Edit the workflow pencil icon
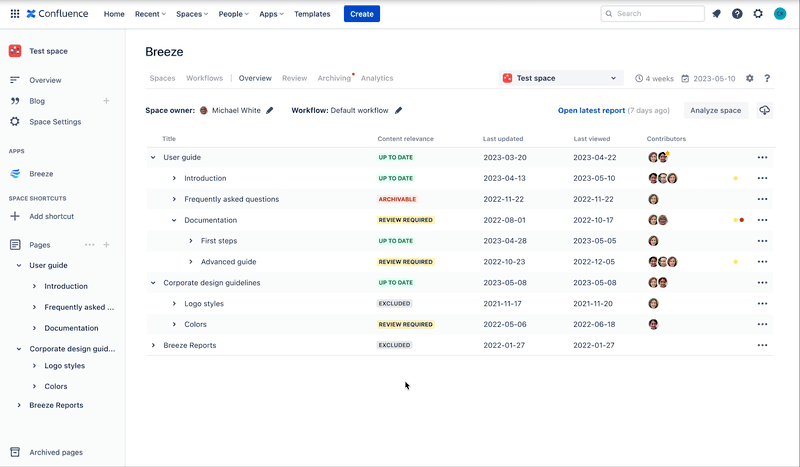This screenshot has height=467, width=800. point(398,110)
